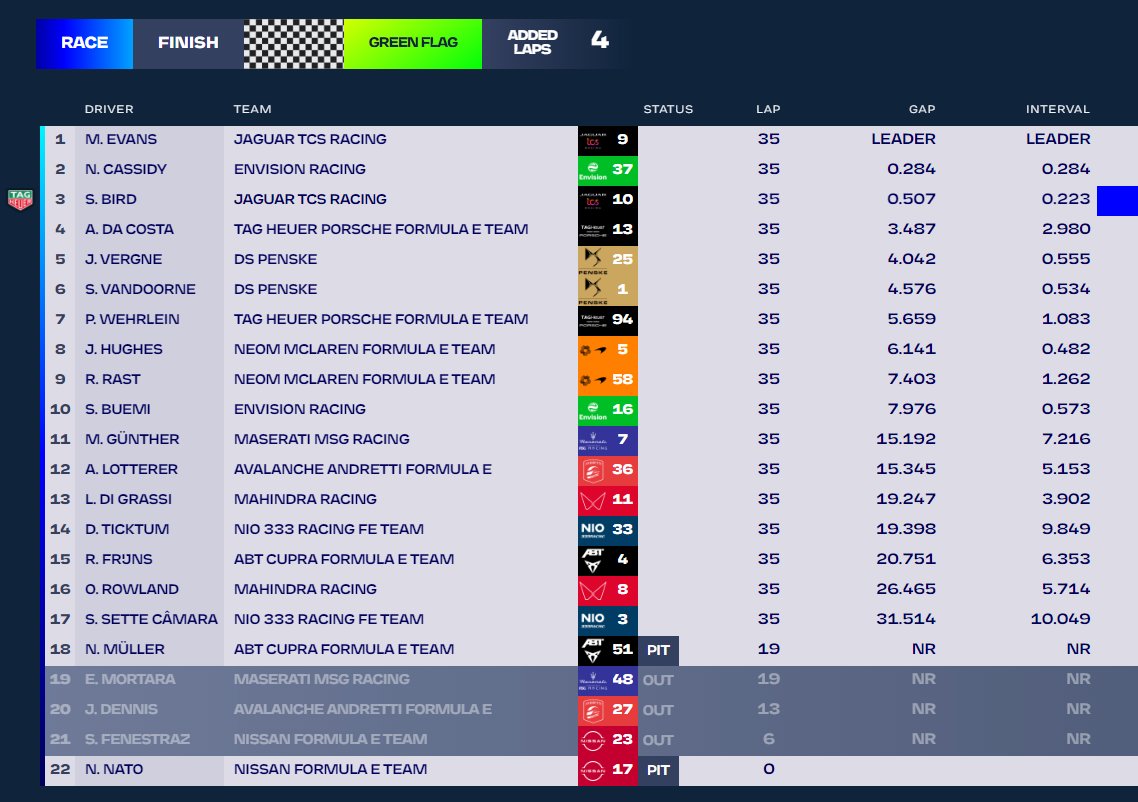Viewport: 1138px width, 802px height.
Task: Click Nissan car number 23 badge
Action: tap(607, 740)
